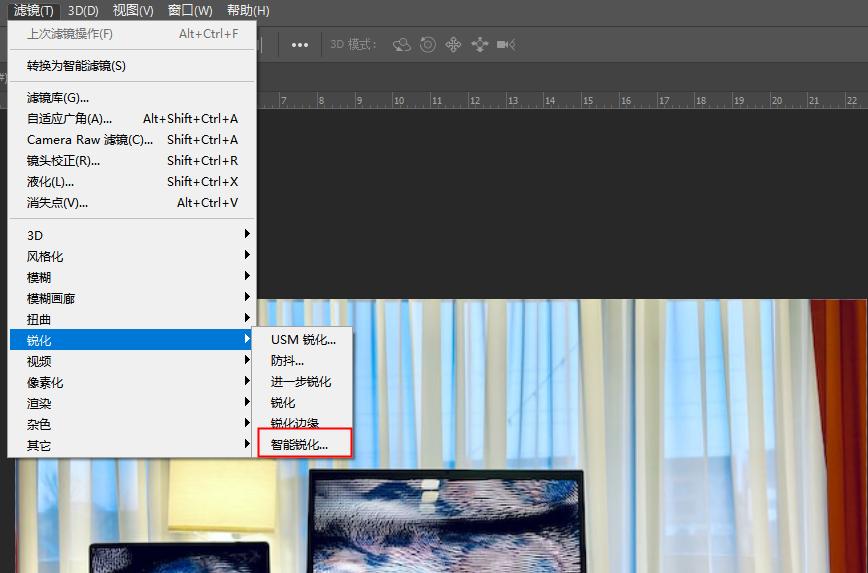
Task: Choose 锐化边缘 option
Action: (303, 422)
